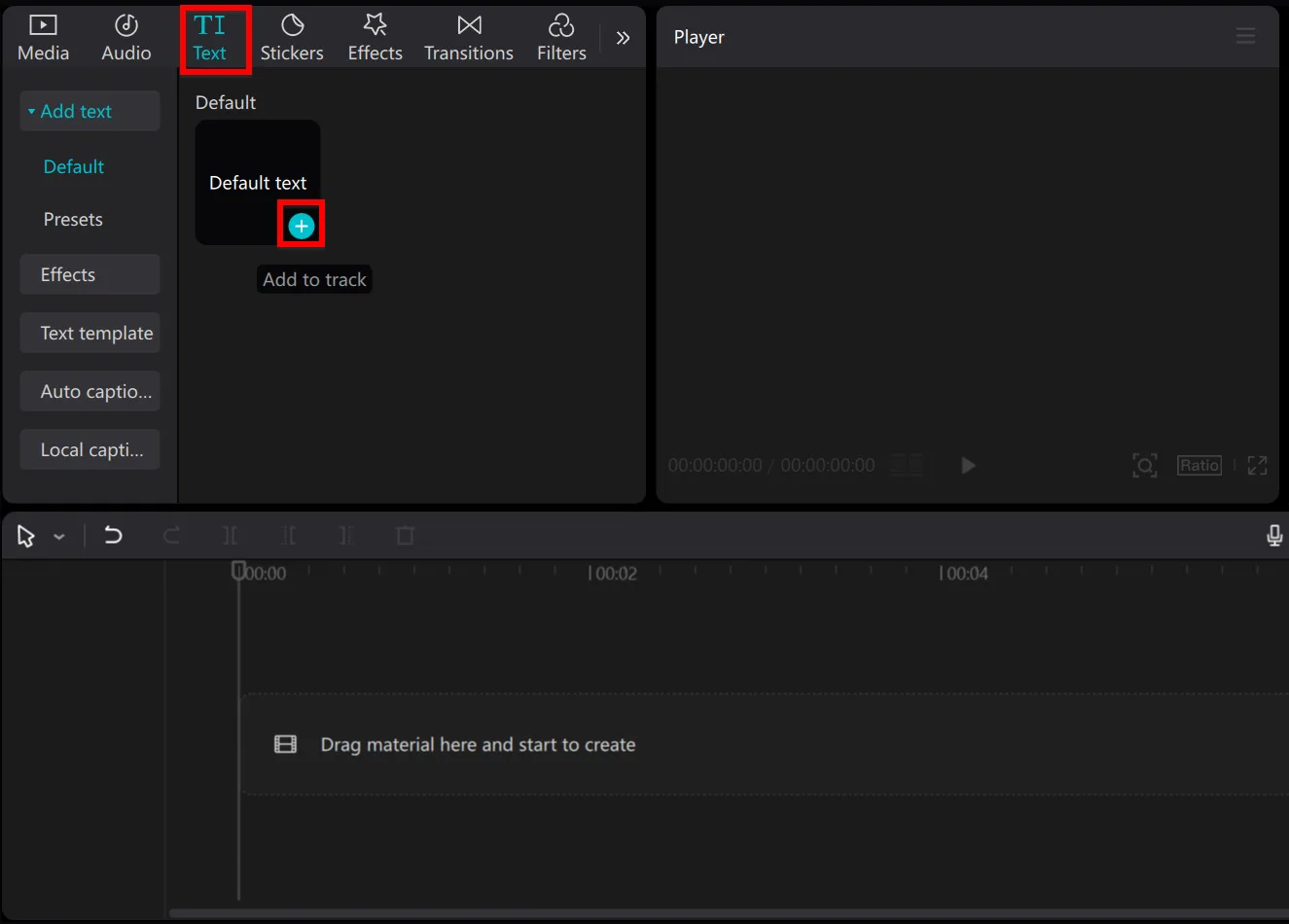This screenshot has height=924, width=1289.
Task: Open the Ratio options
Action: (x=1199, y=465)
